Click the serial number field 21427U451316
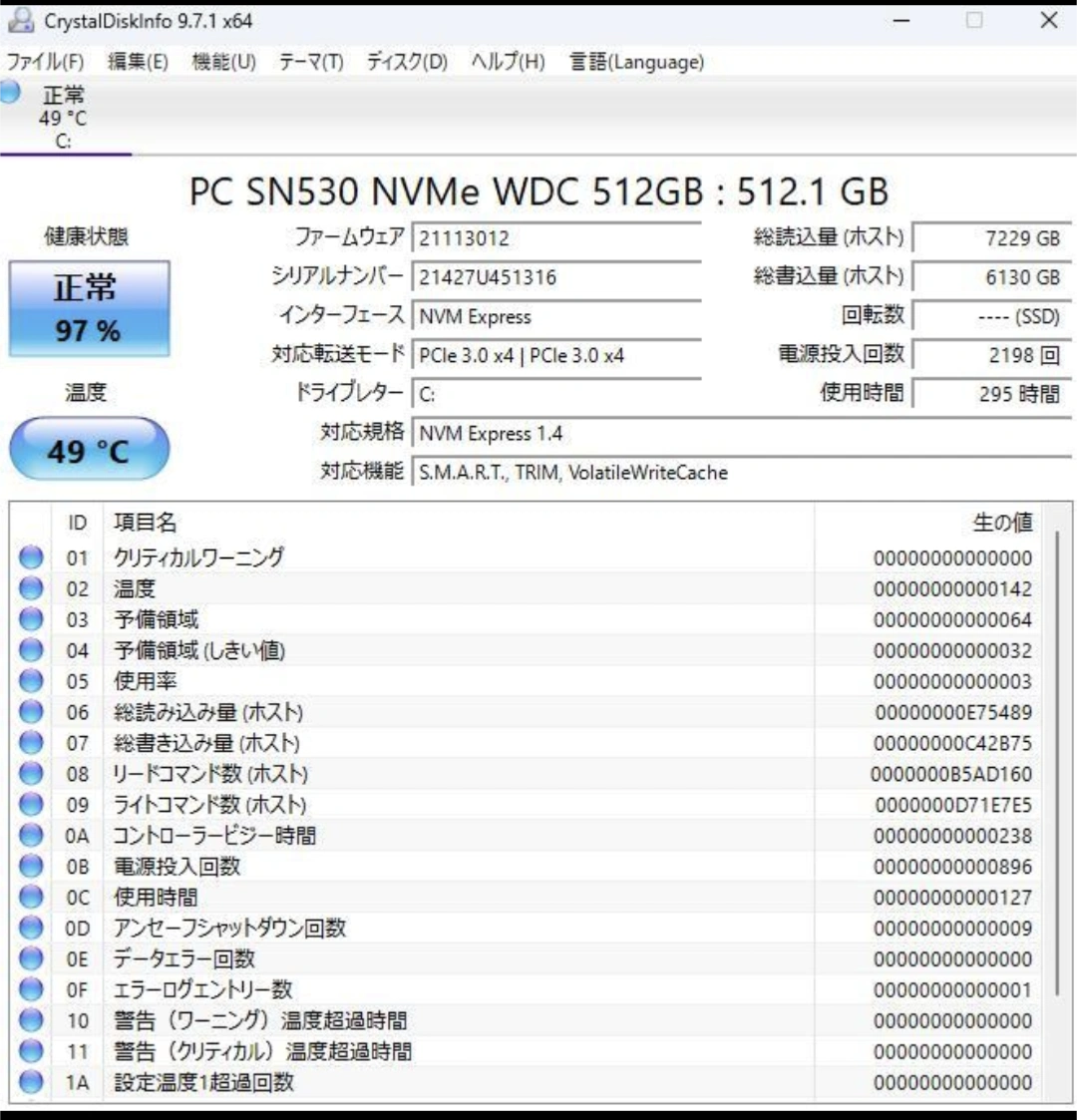 pyautogui.click(x=556, y=277)
